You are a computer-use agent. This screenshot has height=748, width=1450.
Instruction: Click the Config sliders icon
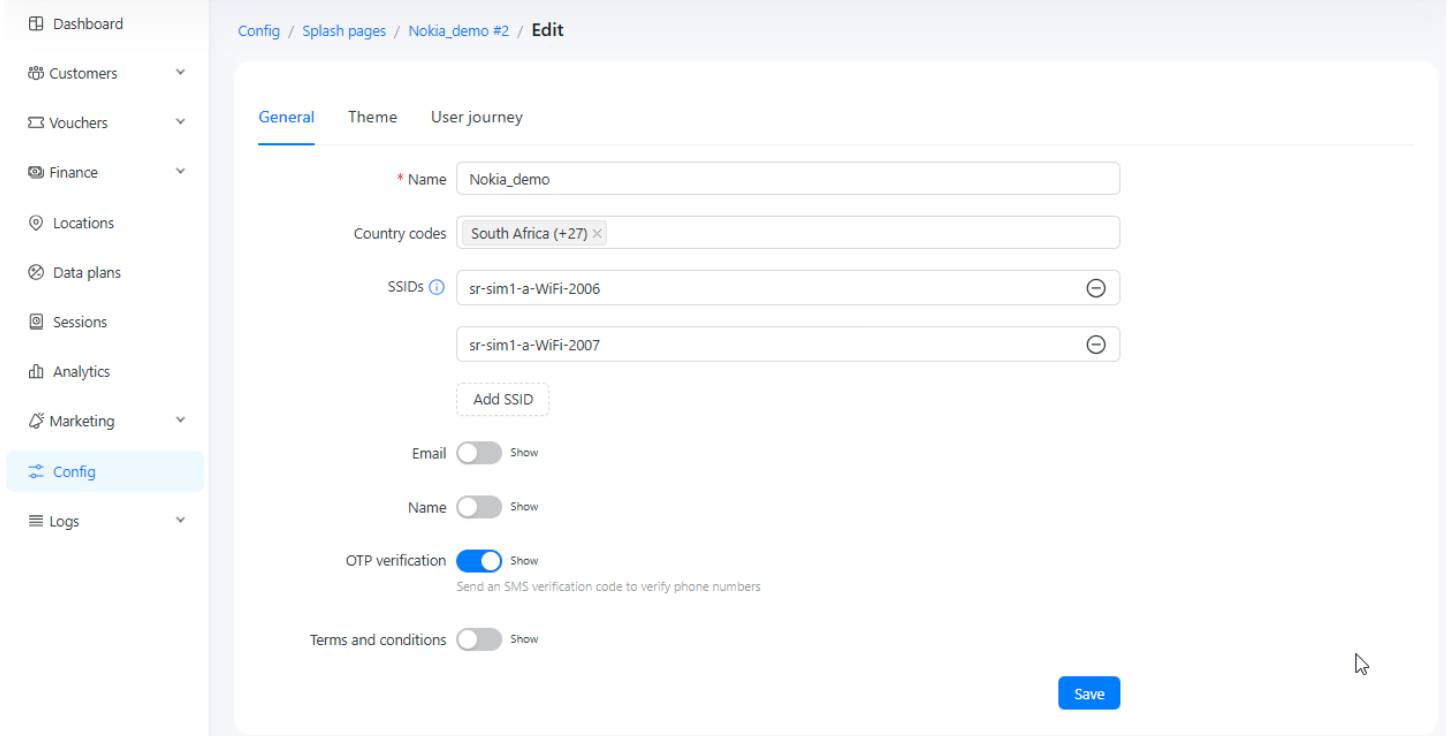coord(37,471)
